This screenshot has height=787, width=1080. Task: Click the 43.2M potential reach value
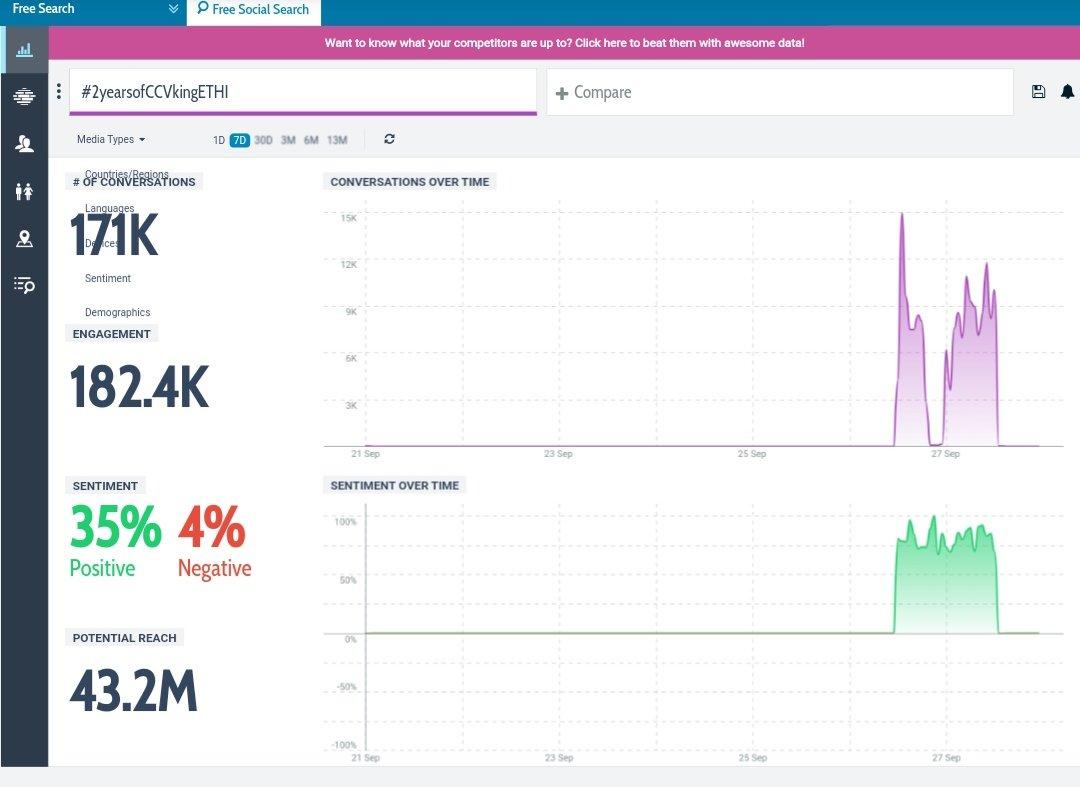click(134, 691)
